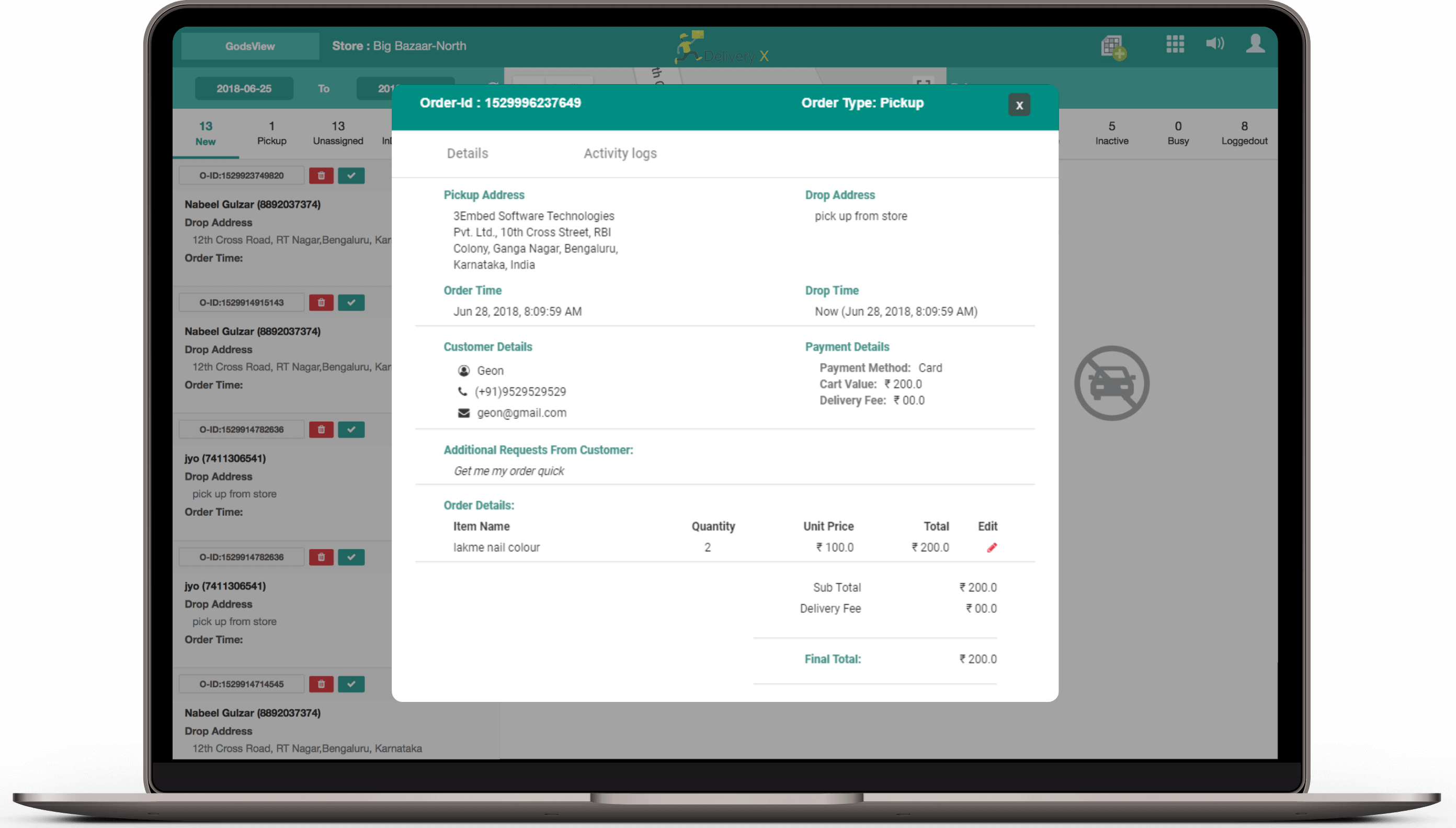
Task: Click order ID label O-ID:1529923749820
Action: coord(242,176)
